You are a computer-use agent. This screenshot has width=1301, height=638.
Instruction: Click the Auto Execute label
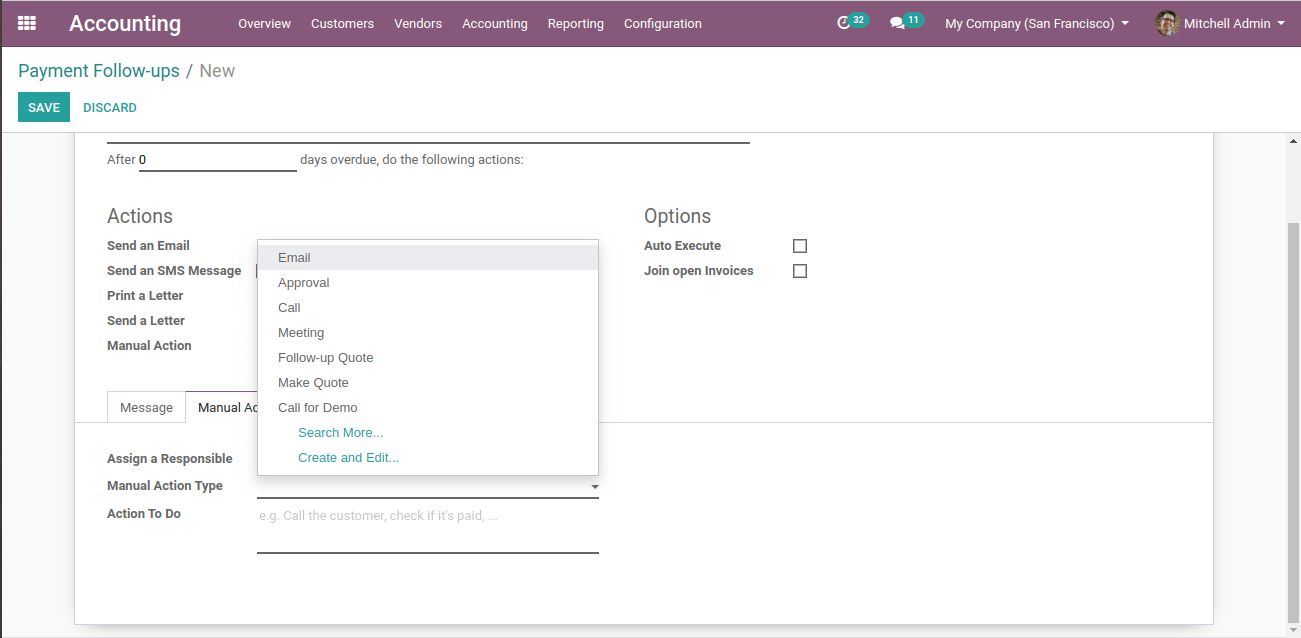coord(682,246)
